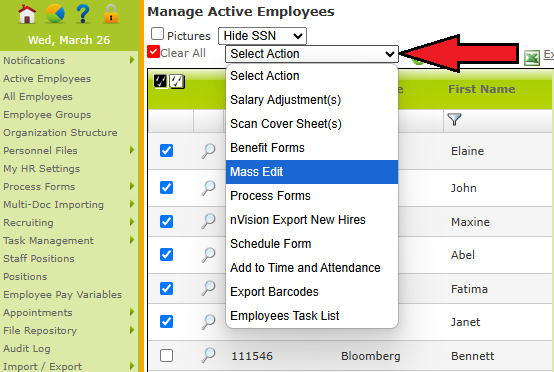Enable the Pictures checkbox
This screenshot has width=554, height=372.
point(157,34)
